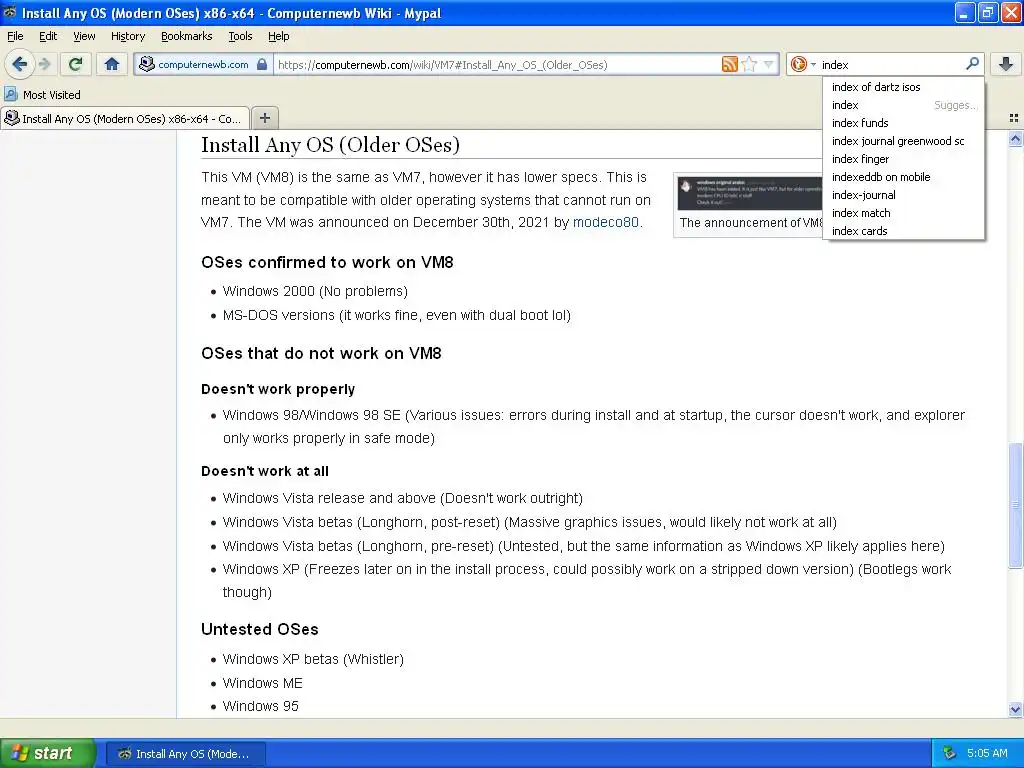
Task: Open the File menu
Action: (15, 37)
